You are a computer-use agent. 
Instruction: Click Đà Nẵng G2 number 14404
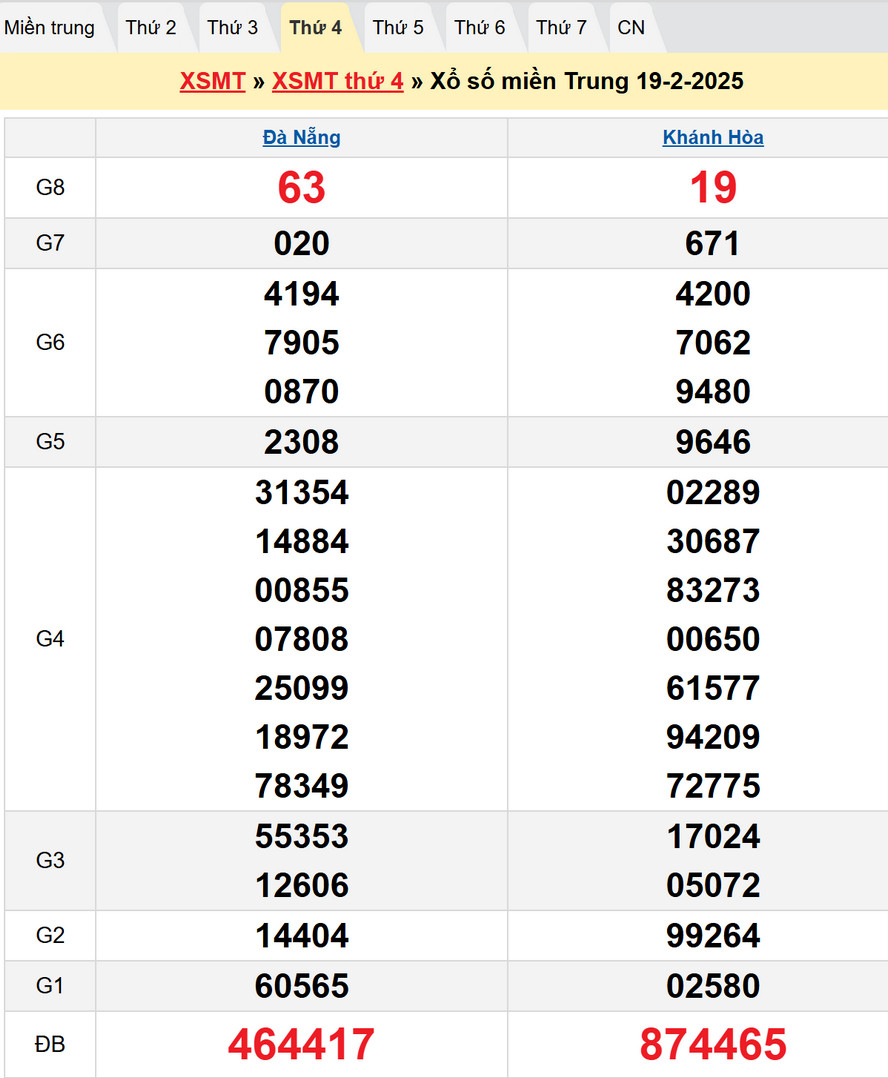click(x=301, y=936)
